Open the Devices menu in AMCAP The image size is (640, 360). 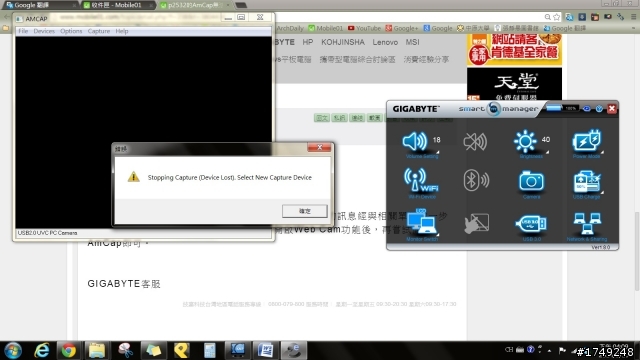(44, 31)
